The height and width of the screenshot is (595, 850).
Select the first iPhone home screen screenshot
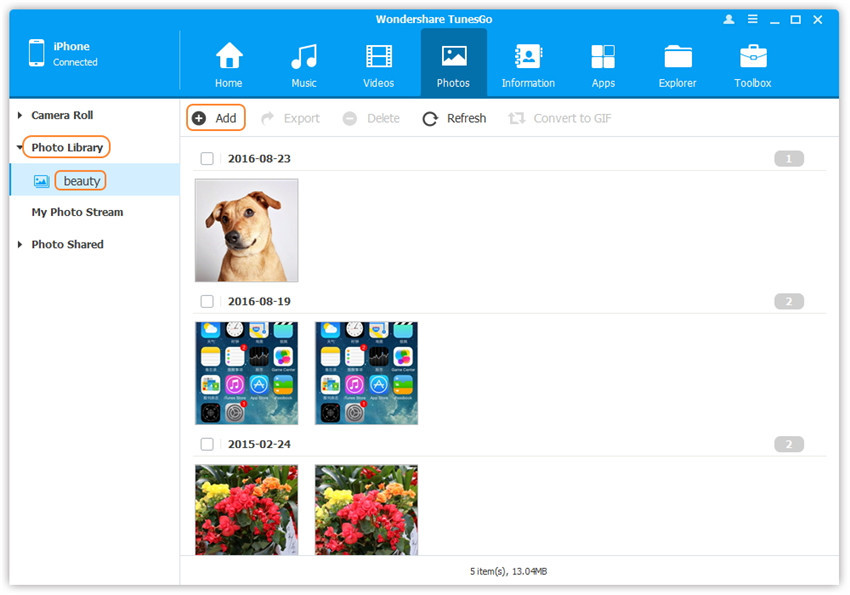pos(247,373)
